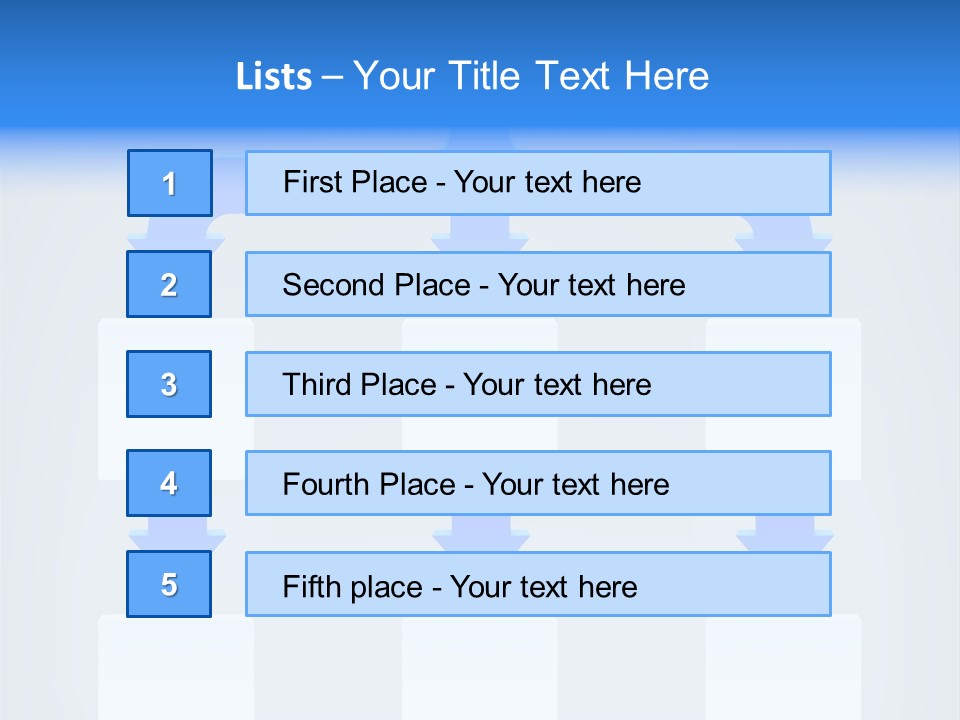Image resolution: width=960 pixels, height=720 pixels.
Task: Click the numbered box labeled 5
Action: (169, 584)
